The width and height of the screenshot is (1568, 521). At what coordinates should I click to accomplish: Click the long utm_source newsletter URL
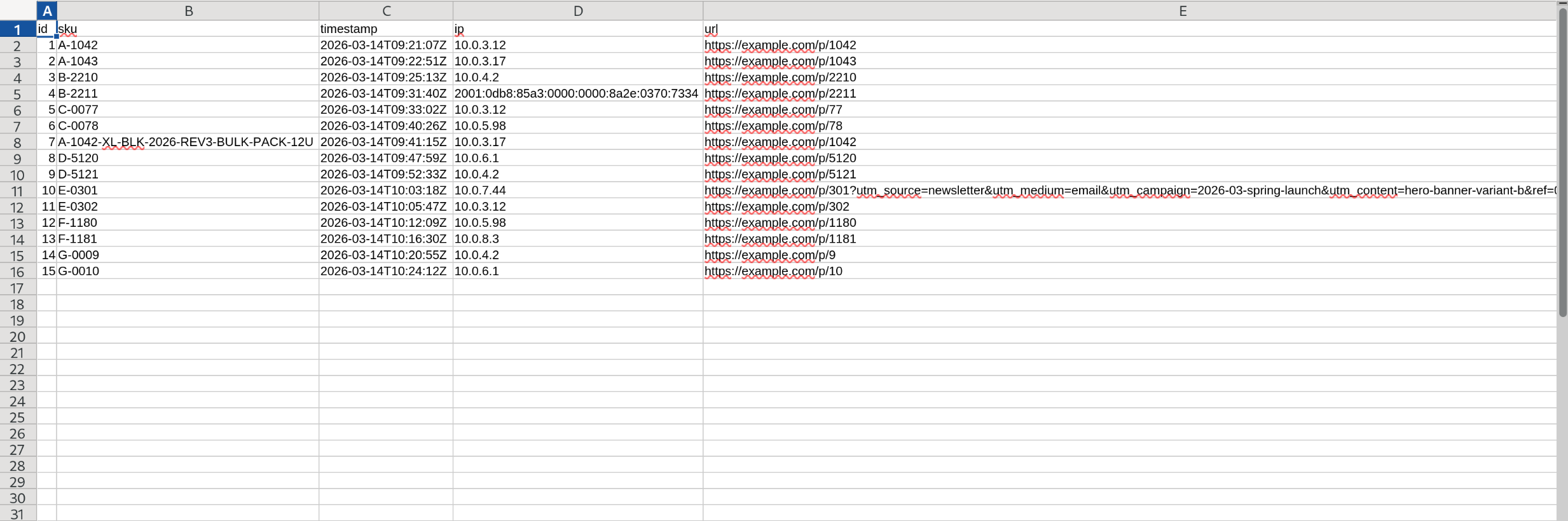1130,190
